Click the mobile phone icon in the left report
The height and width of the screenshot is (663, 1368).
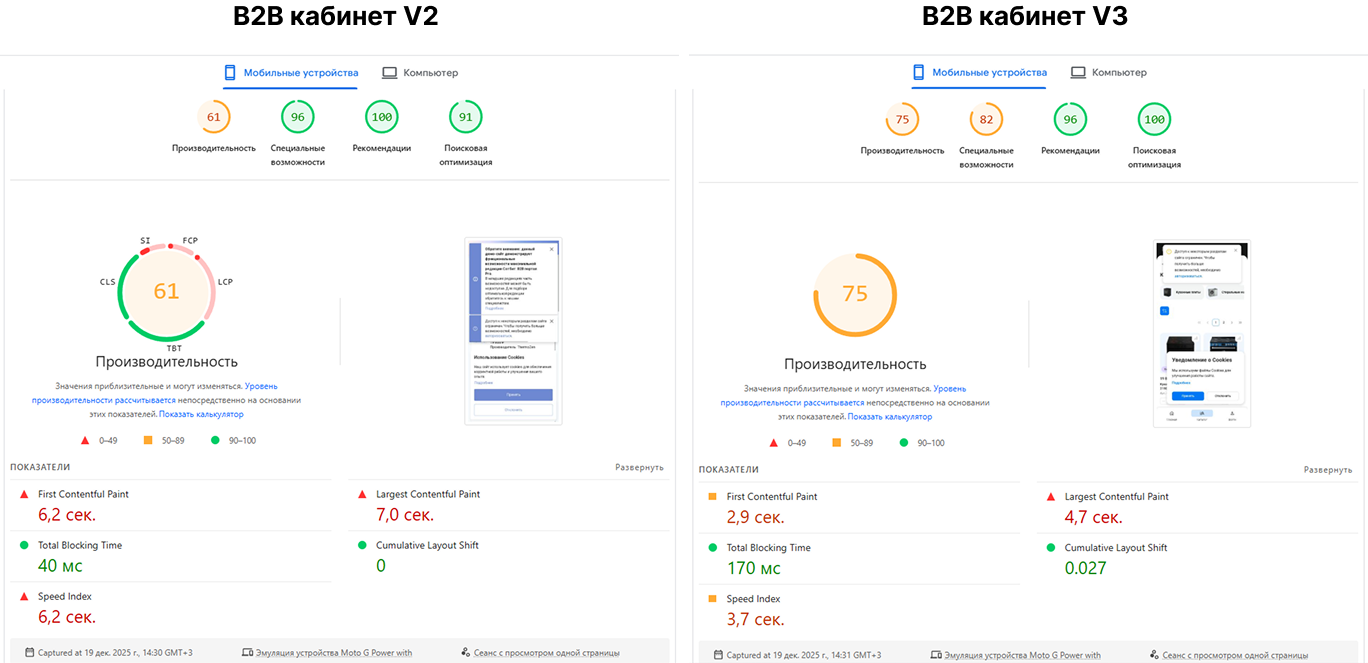click(x=229, y=73)
